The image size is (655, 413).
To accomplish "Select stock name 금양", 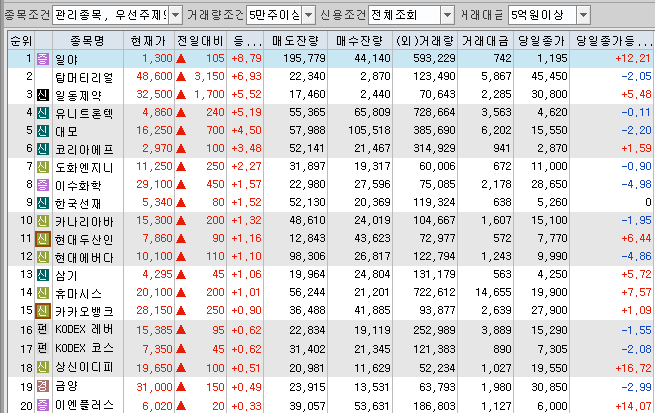I will [x=66, y=386].
